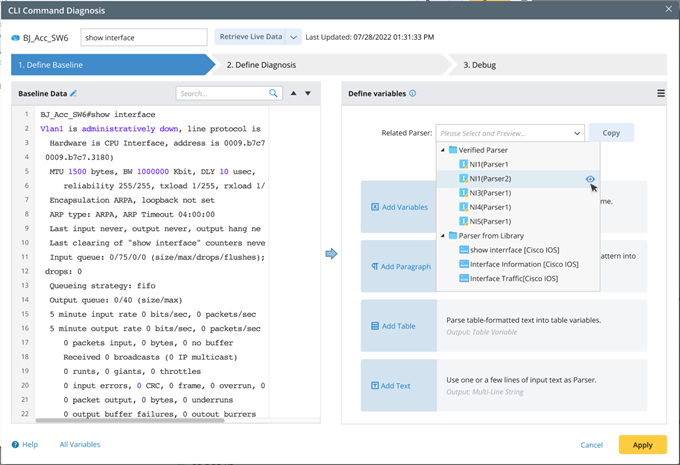This screenshot has width=680, height=465.
Task: Click the show interface command input field
Action: (x=144, y=37)
